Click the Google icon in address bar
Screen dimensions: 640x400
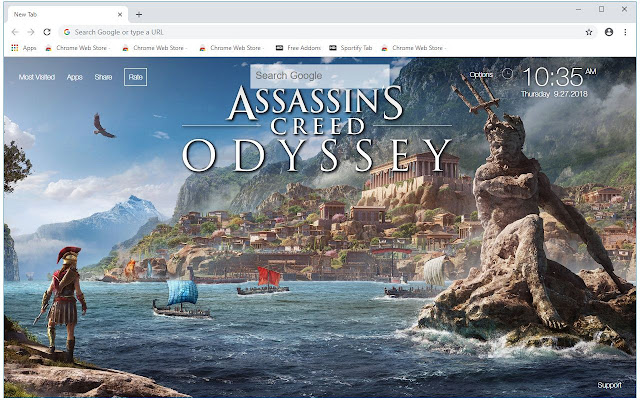(67, 32)
